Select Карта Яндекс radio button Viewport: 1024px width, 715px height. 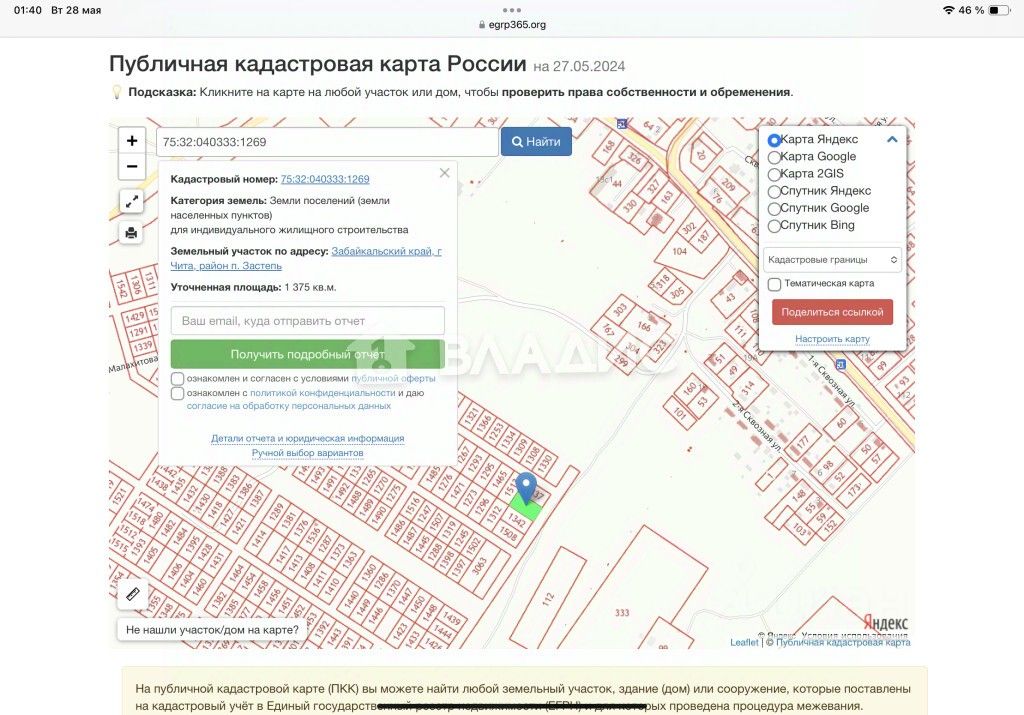774,140
